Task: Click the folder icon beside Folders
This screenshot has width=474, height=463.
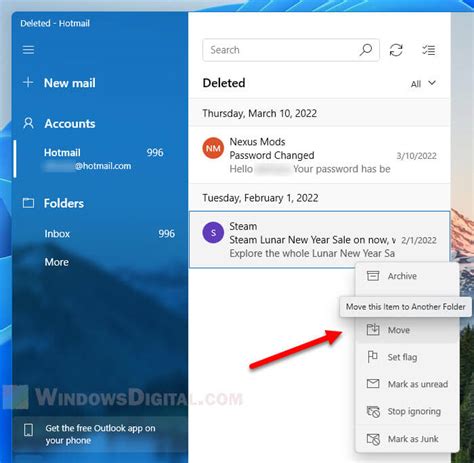Action: coord(28,203)
